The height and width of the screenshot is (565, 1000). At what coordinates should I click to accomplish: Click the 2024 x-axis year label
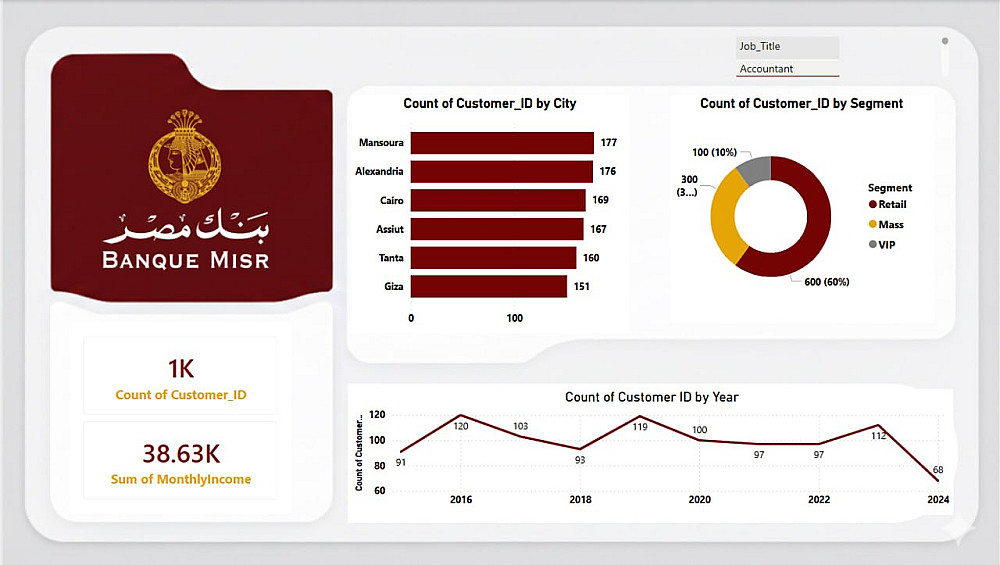938,499
